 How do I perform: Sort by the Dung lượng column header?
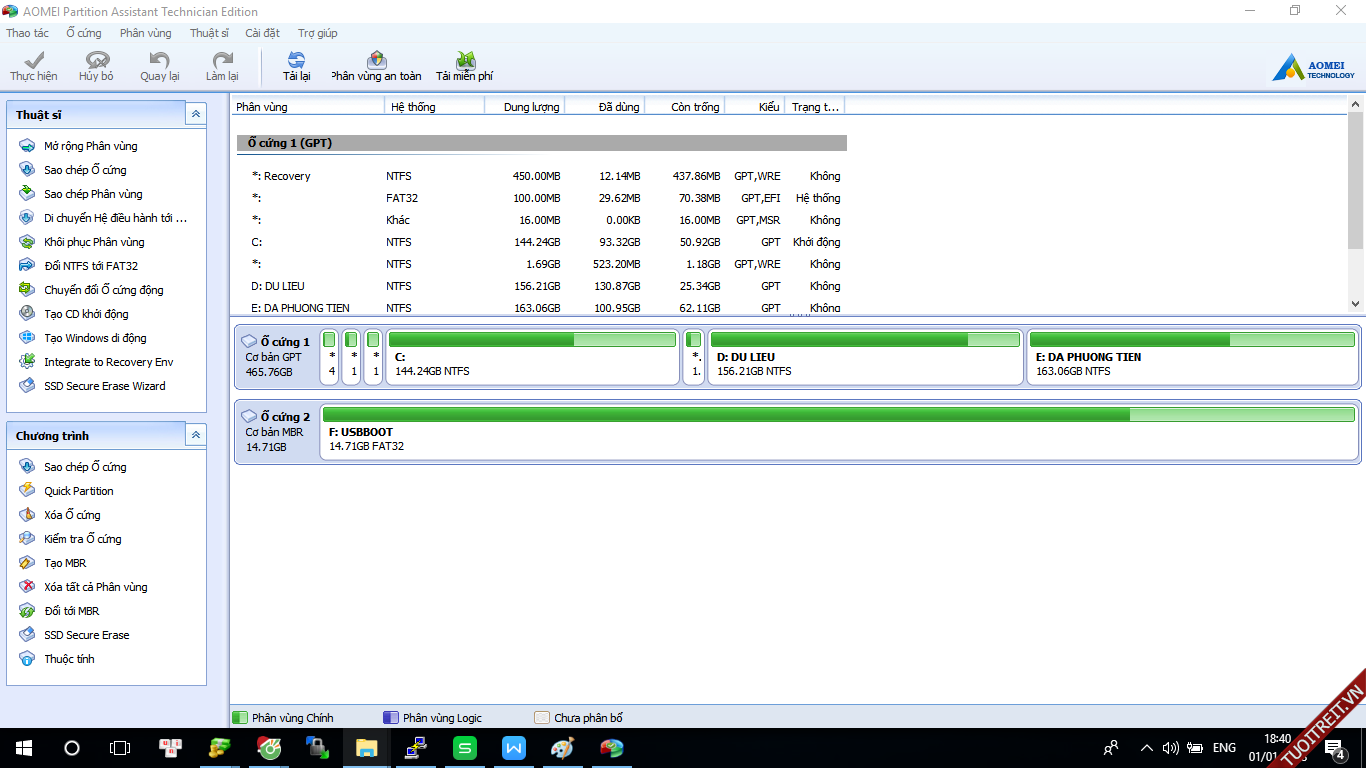[530, 107]
